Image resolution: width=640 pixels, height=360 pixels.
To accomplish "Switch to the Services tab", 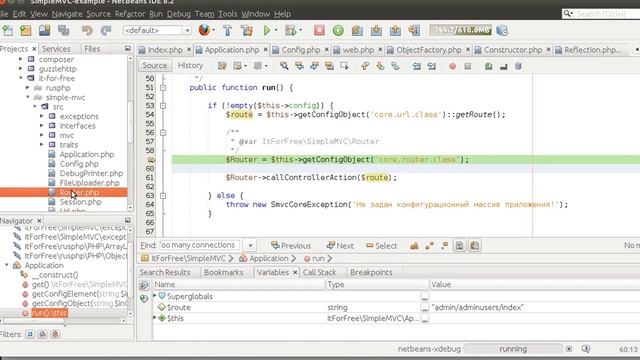I will pos(56,49).
